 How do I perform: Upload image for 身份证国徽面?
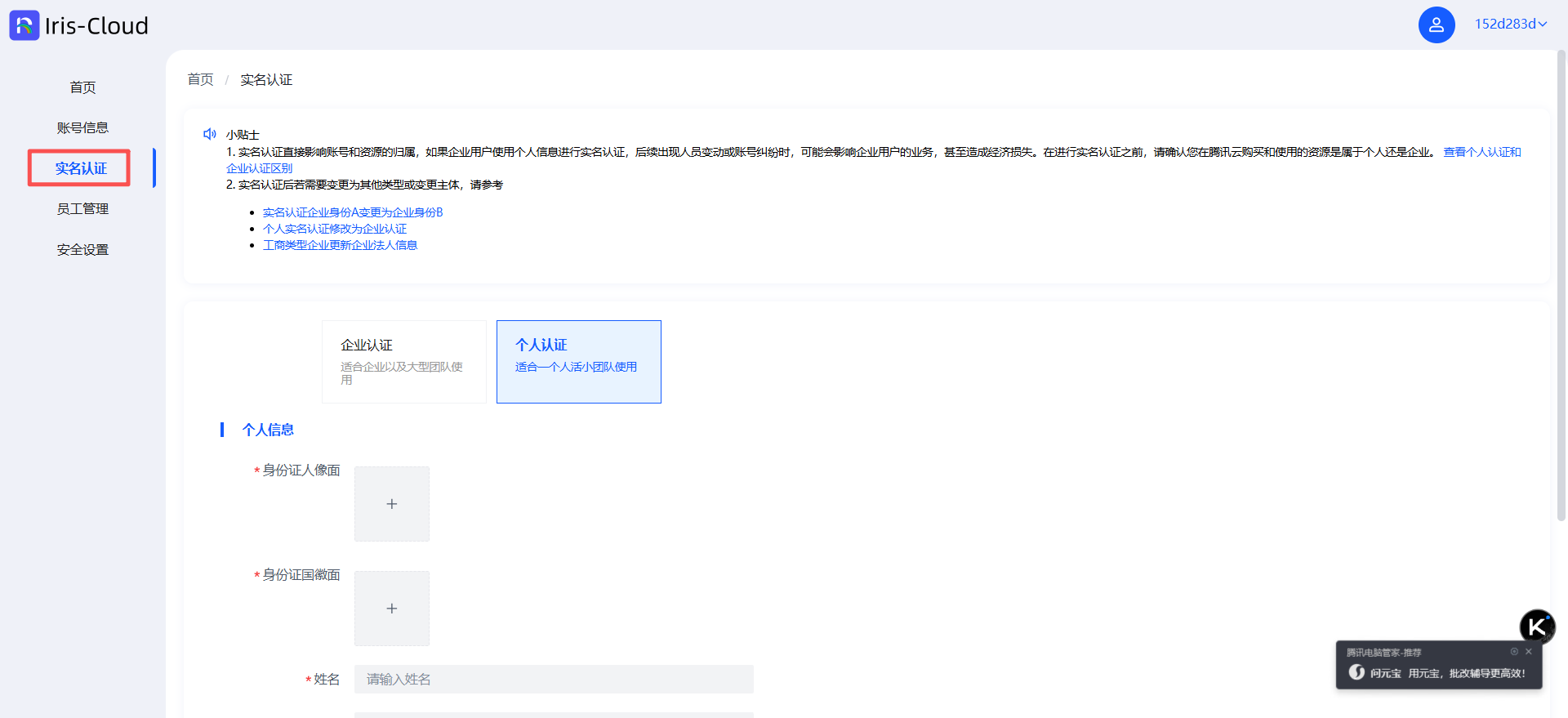tap(392, 609)
